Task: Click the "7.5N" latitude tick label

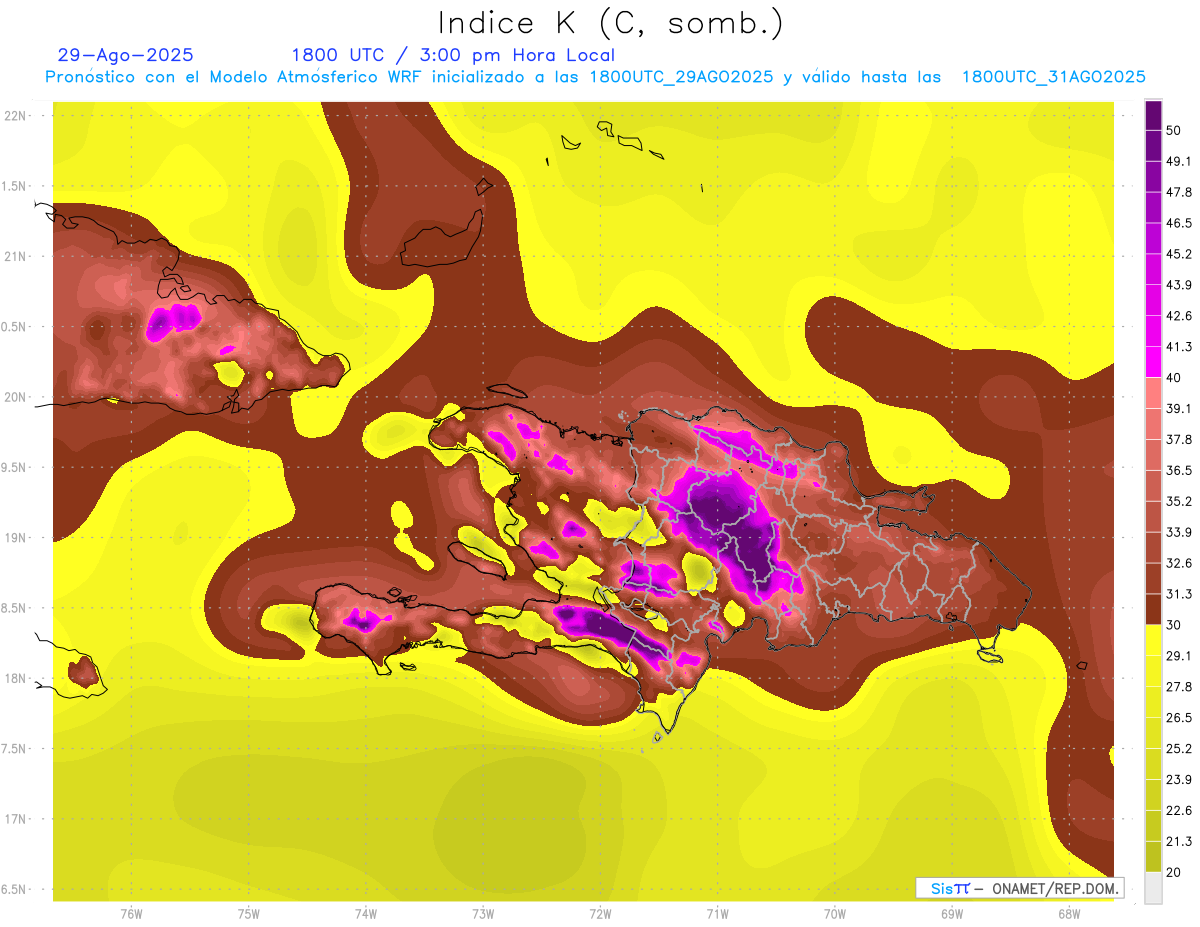Action: click(15, 748)
